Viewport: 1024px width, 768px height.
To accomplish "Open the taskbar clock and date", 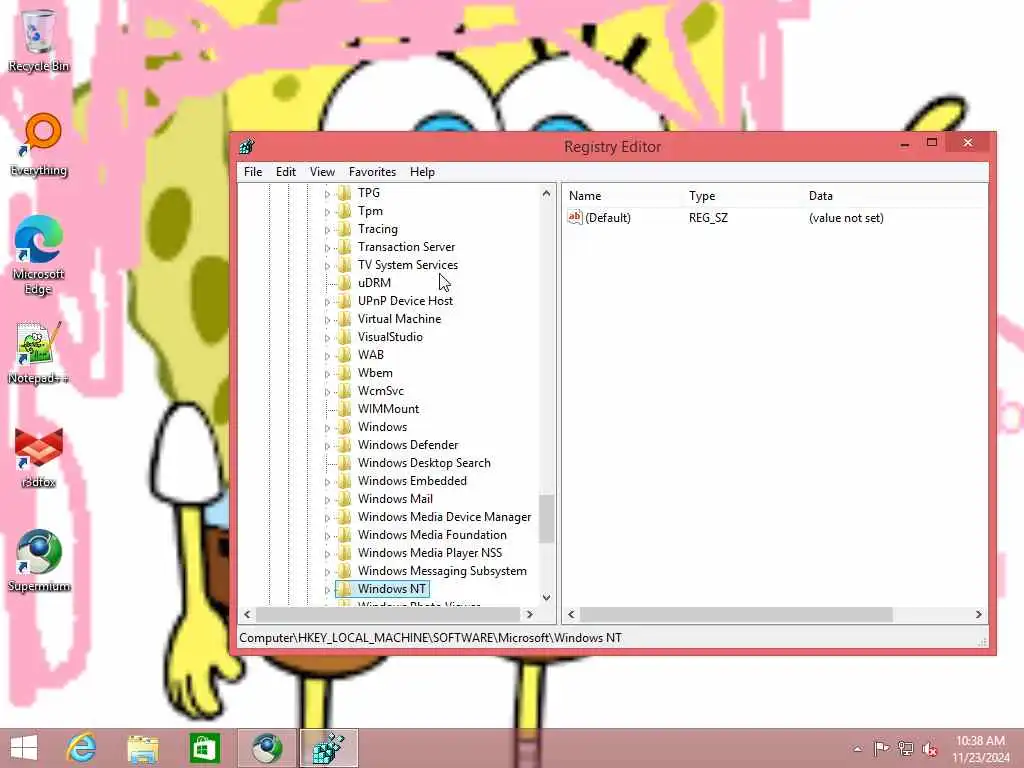I will (x=980, y=748).
